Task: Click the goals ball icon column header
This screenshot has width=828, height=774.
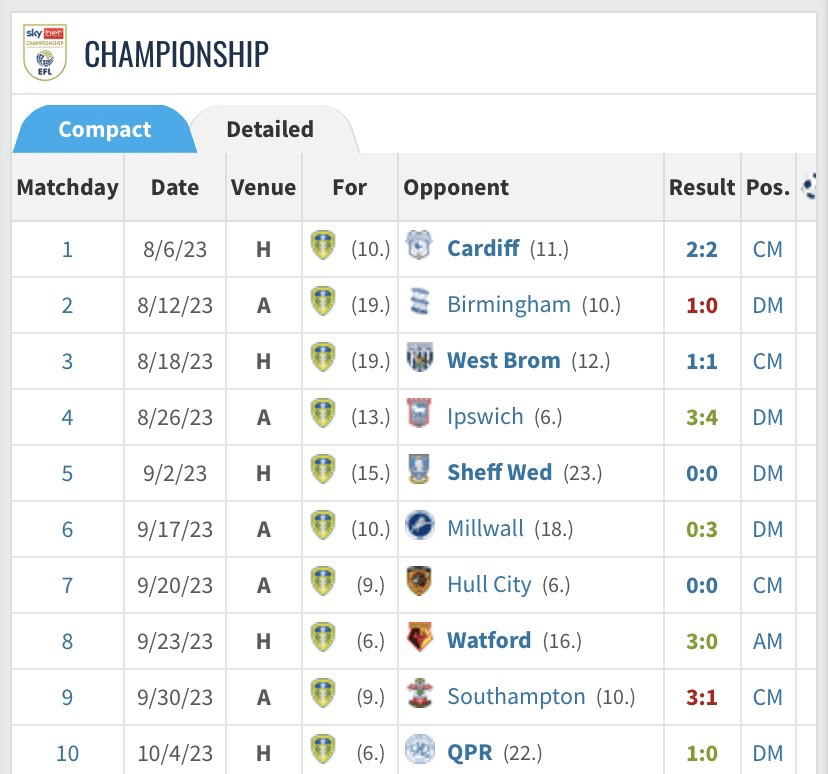Action: [812, 187]
